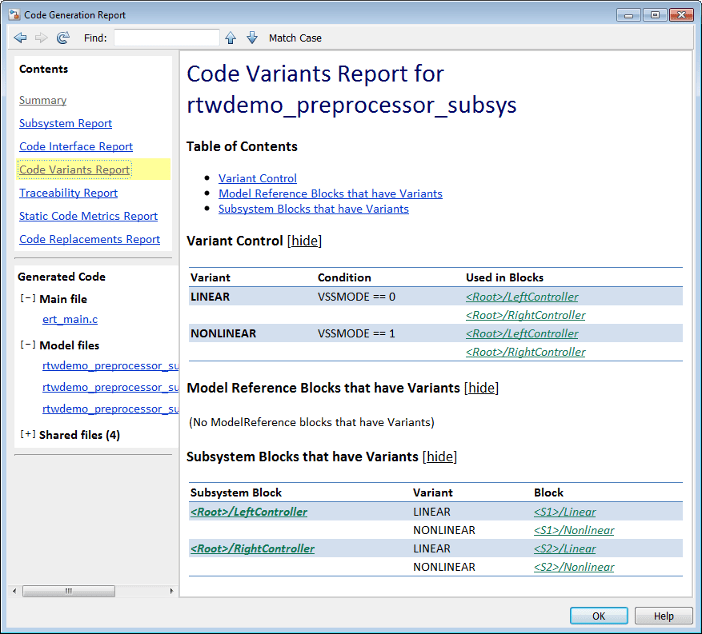Click into the Find text field
Image resolution: width=702 pixels, height=634 pixels.
point(167,38)
